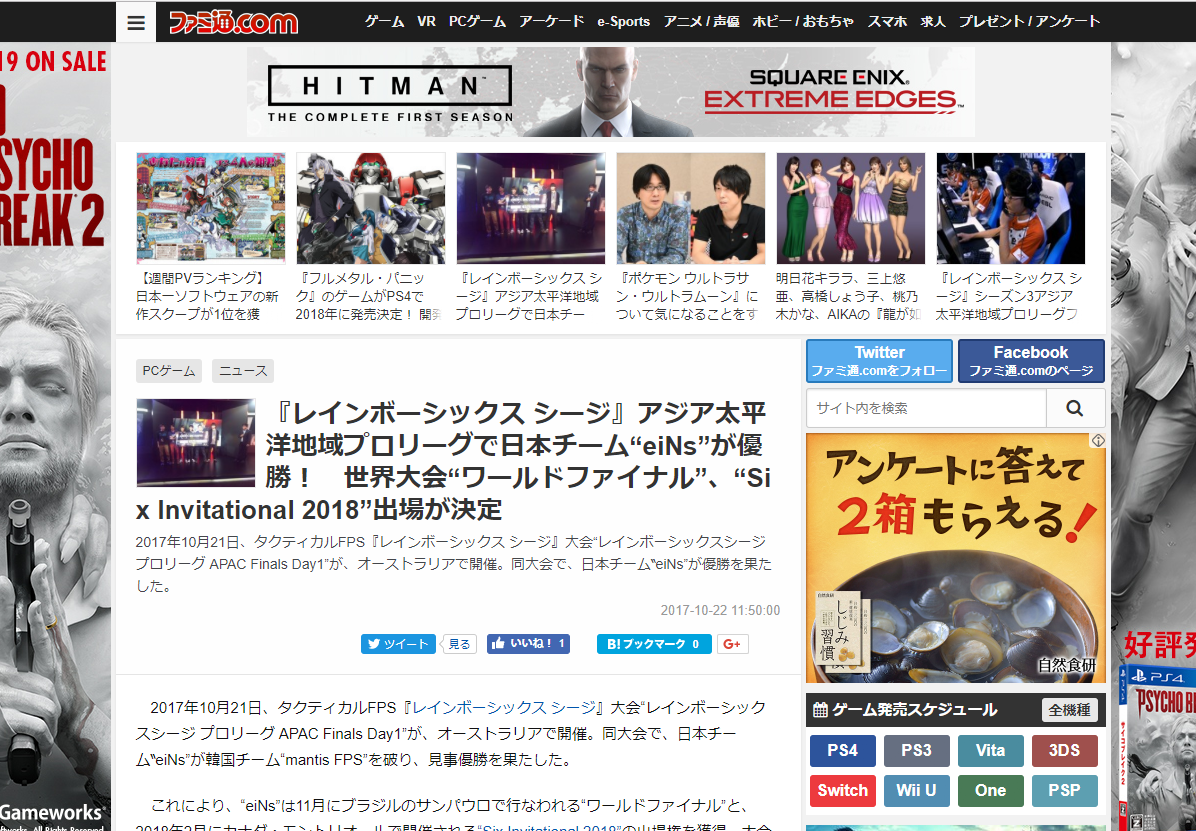The width and height of the screenshot is (1196, 831).
Task: Click the article header thumbnail image
Action: tap(196, 443)
